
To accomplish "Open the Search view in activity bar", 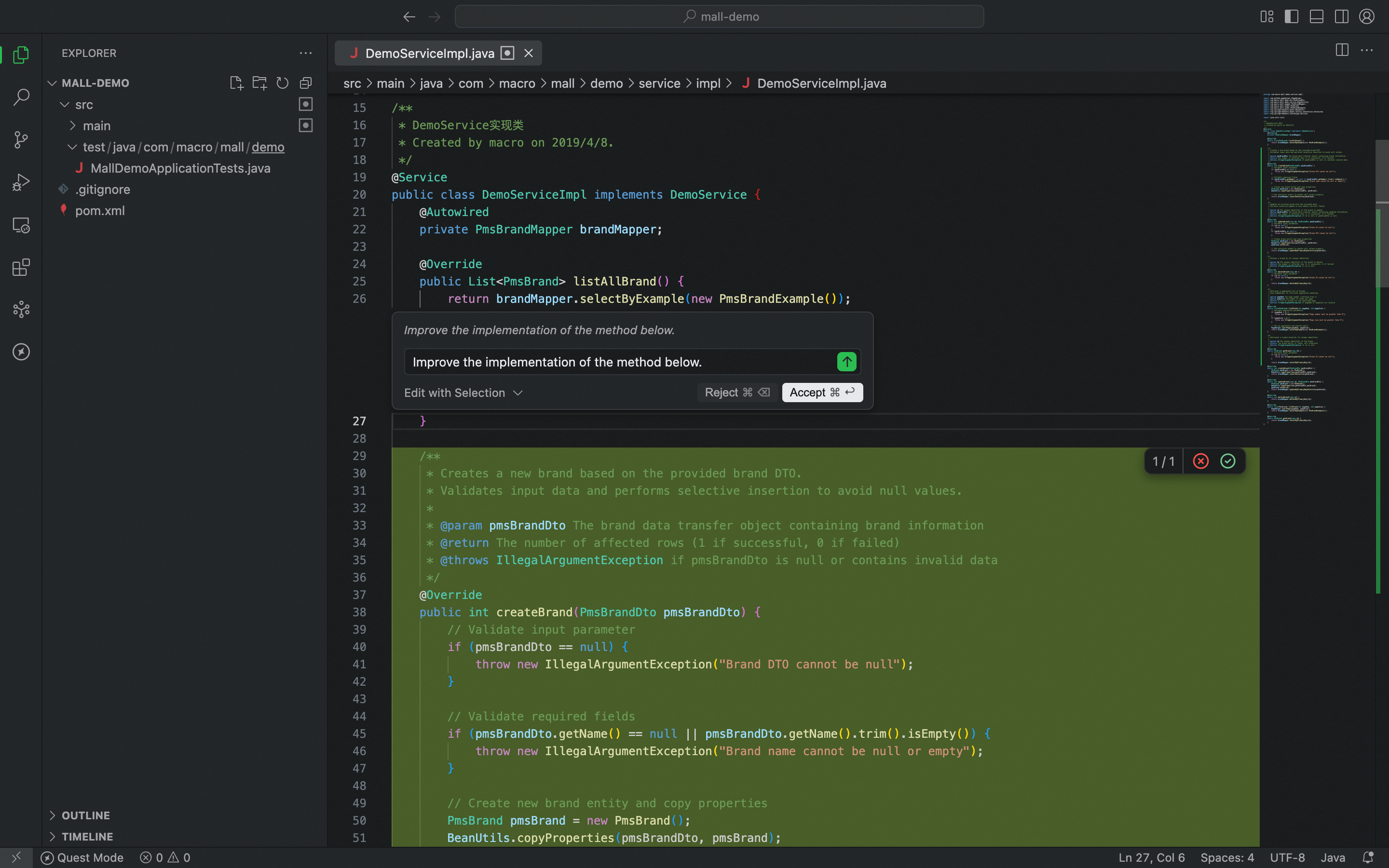I will (x=21, y=97).
